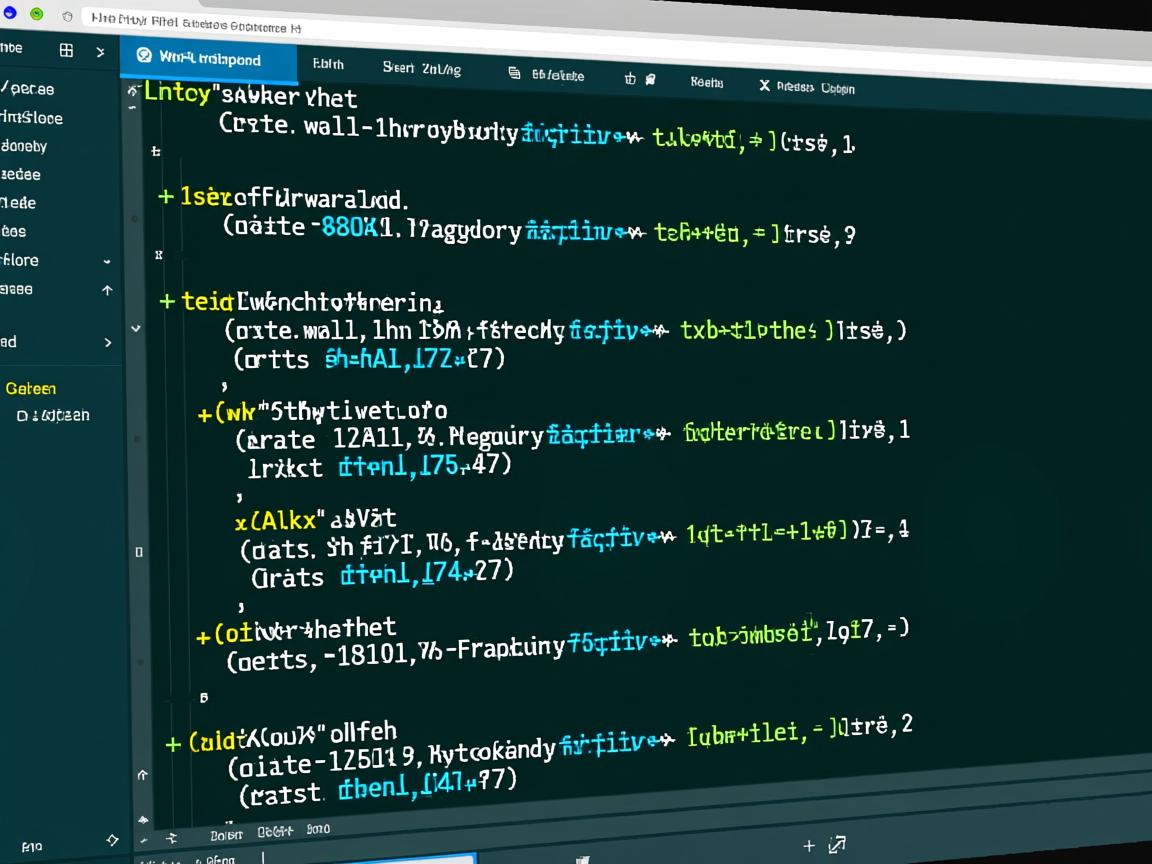
Task: Click the green circle icon in browser bar
Action: [37, 14]
